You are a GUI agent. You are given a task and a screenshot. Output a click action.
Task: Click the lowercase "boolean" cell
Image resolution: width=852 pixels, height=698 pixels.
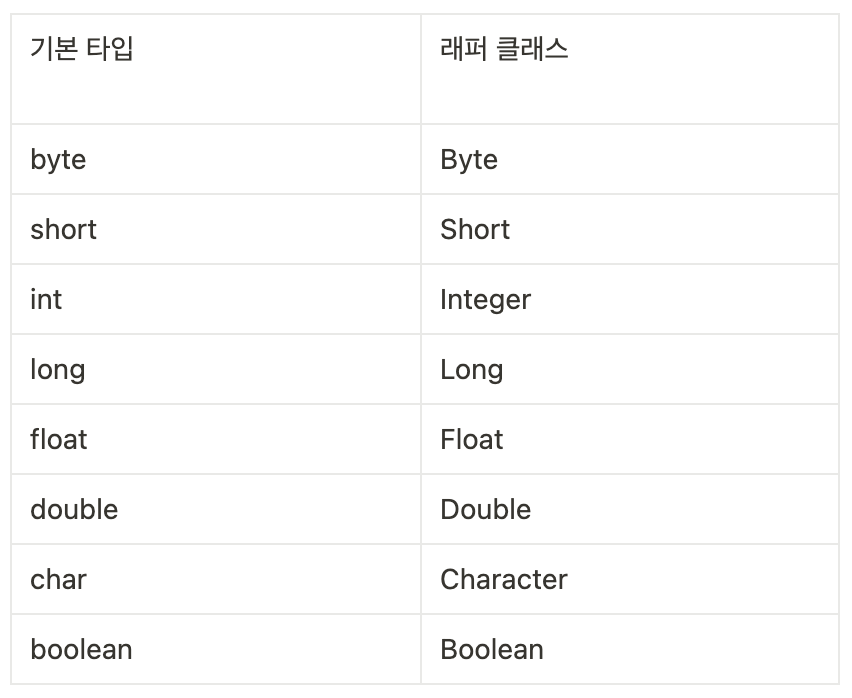pos(81,649)
